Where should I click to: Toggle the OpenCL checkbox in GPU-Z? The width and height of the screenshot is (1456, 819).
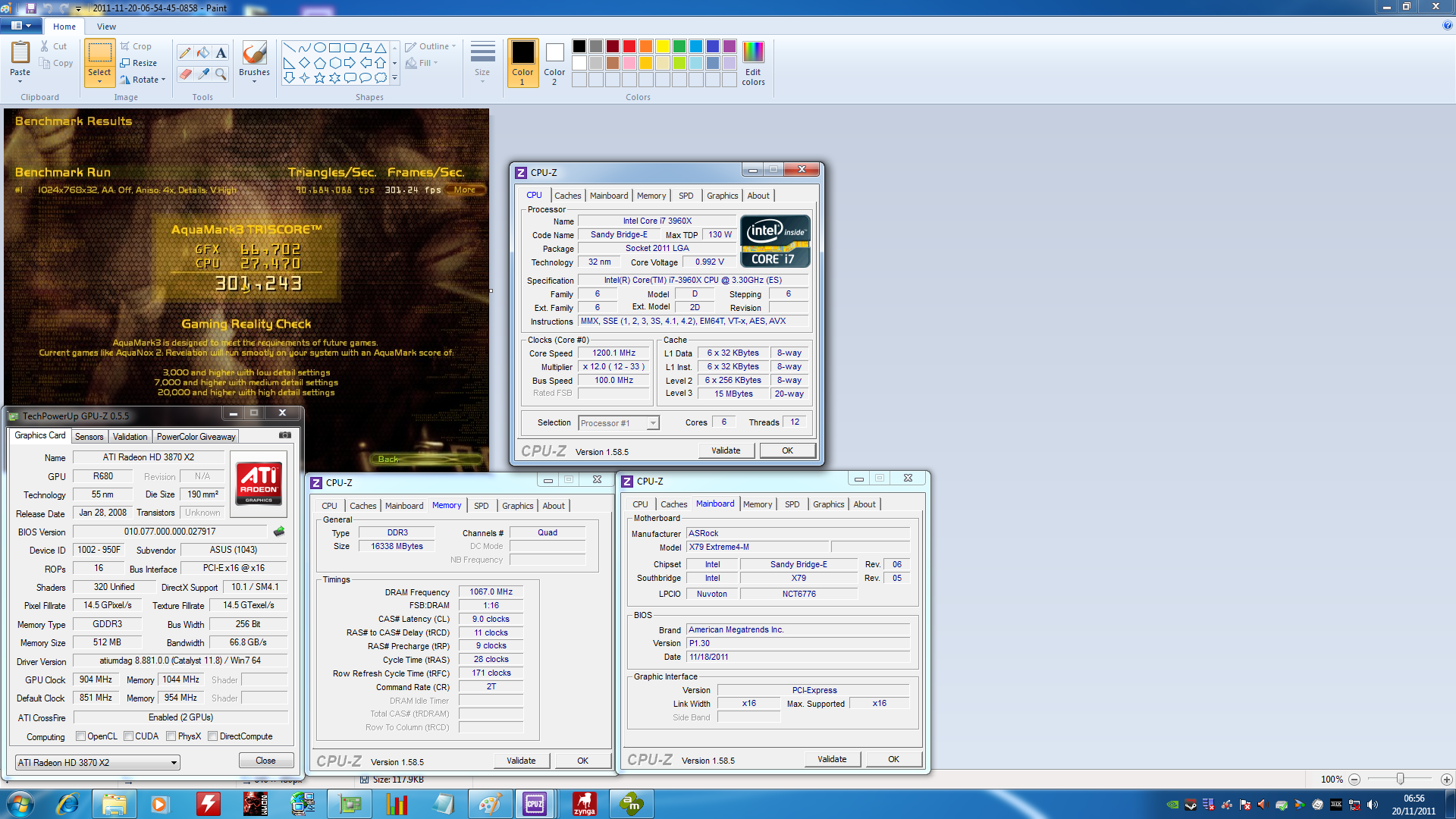(x=81, y=736)
